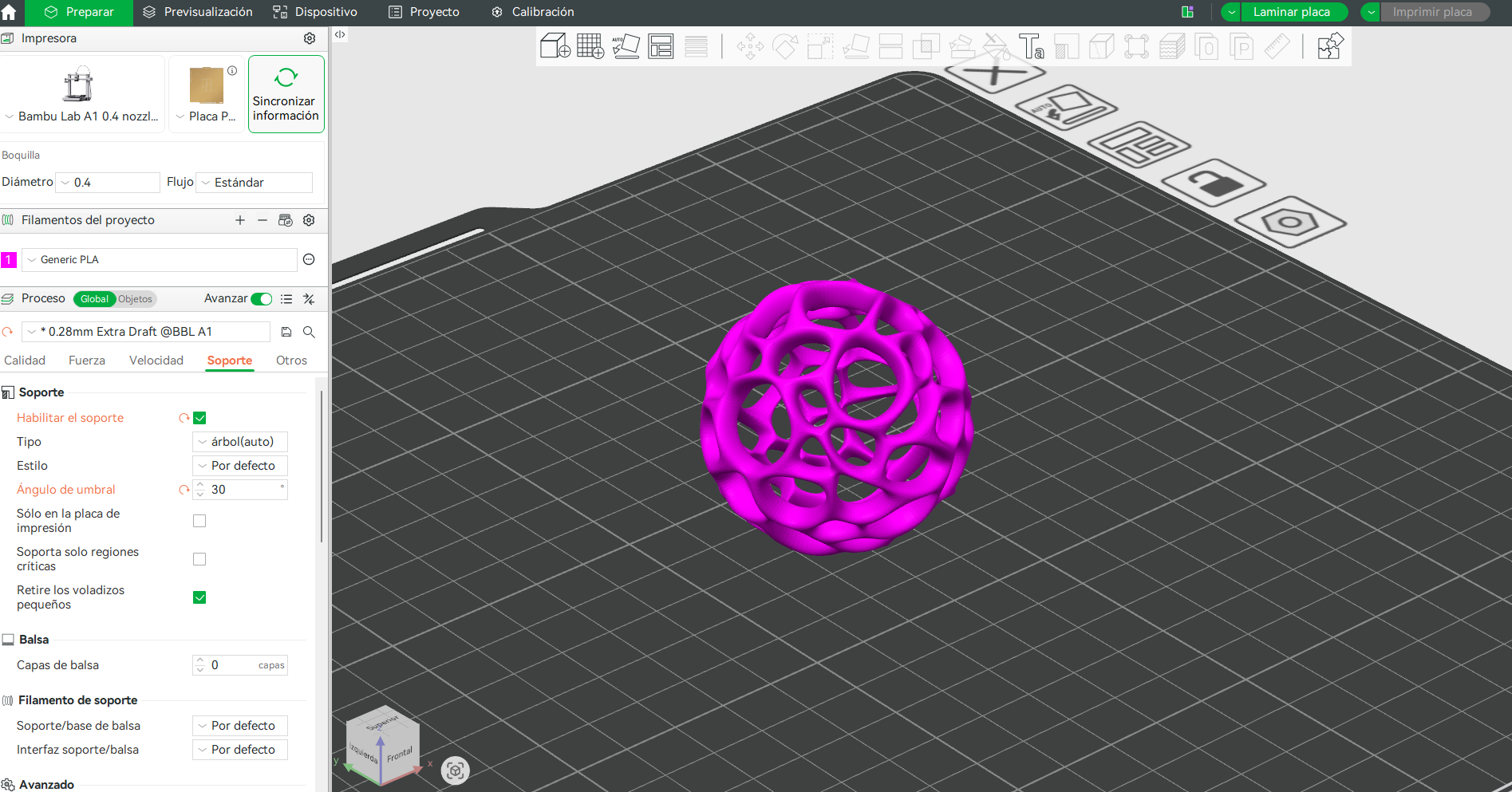Select the Rotate tool in the toolbar
Screen dimensions: 1512x792
click(x=785, y=46)
